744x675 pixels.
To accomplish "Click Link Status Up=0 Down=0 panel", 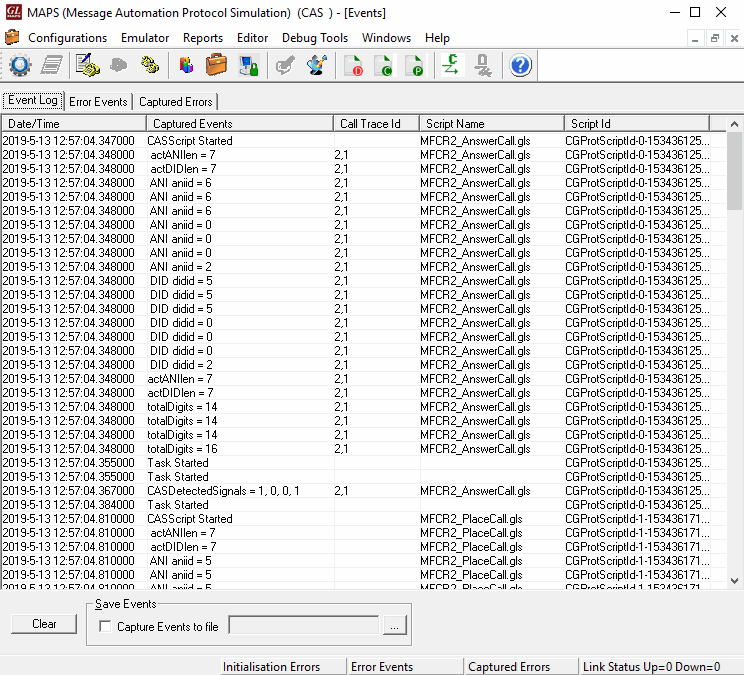I will coord(660,666).
